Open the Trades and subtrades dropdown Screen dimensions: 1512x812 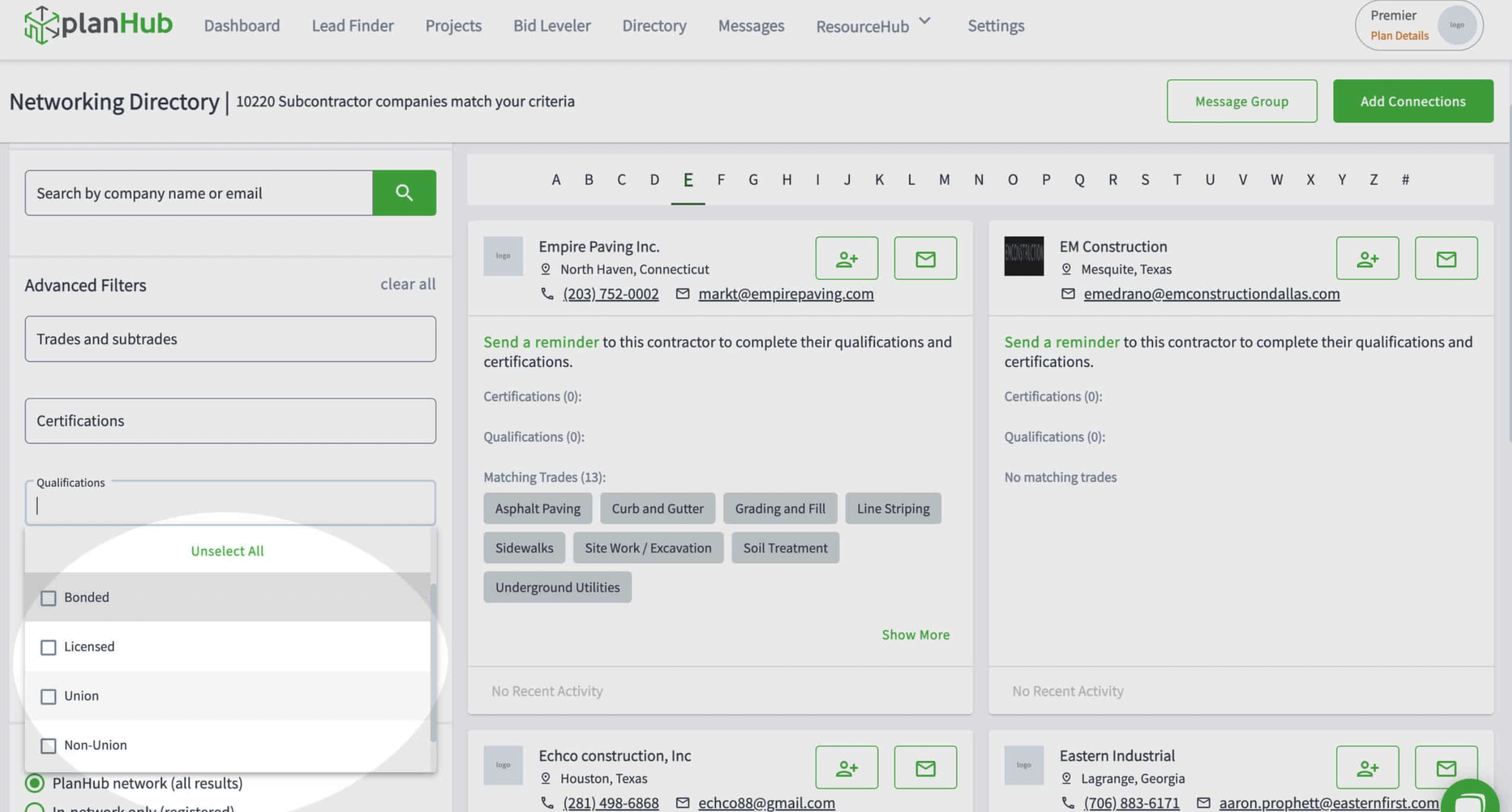click(x=230, y=339)
